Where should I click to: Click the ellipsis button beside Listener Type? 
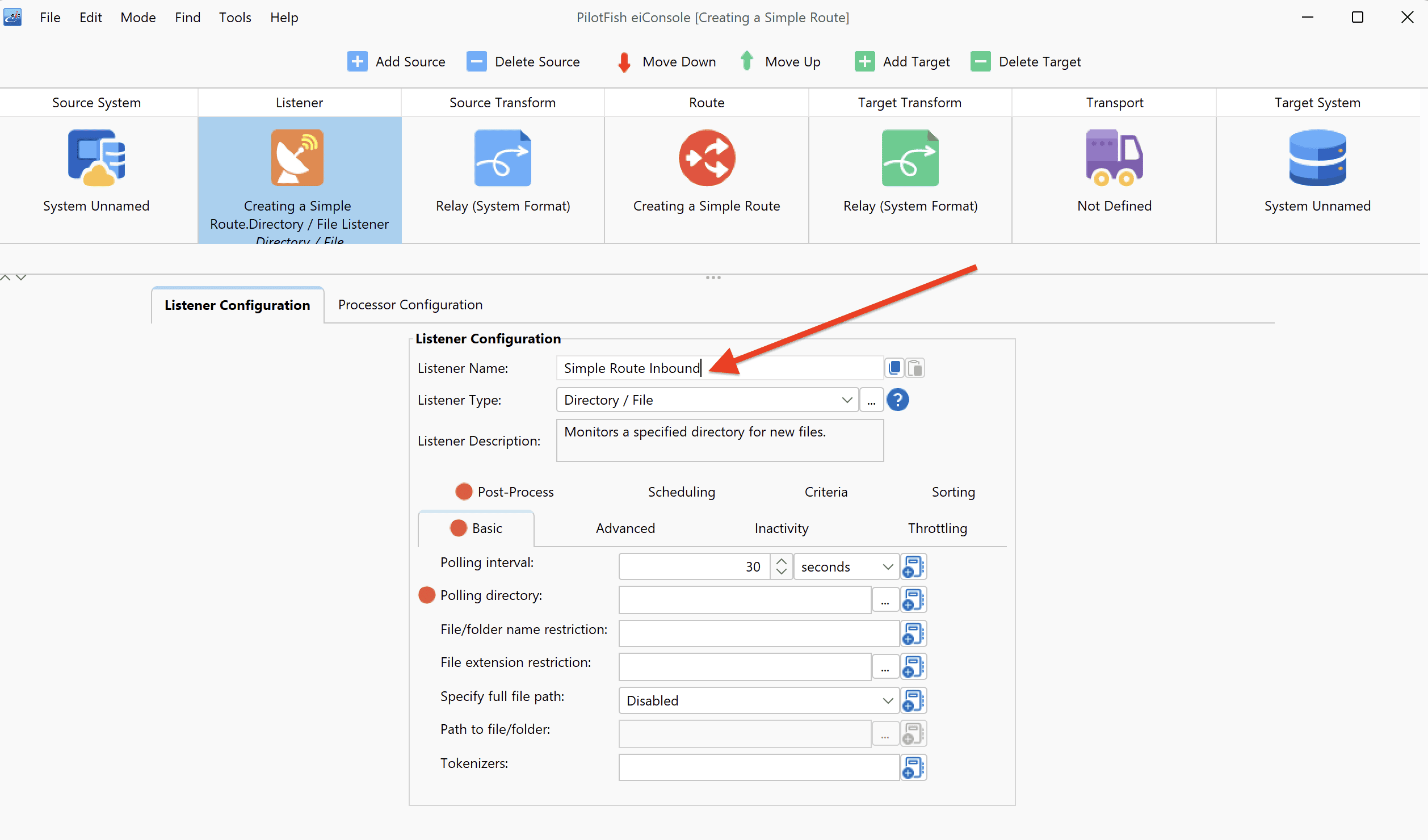pyautogui.click(x=871, y=400)
